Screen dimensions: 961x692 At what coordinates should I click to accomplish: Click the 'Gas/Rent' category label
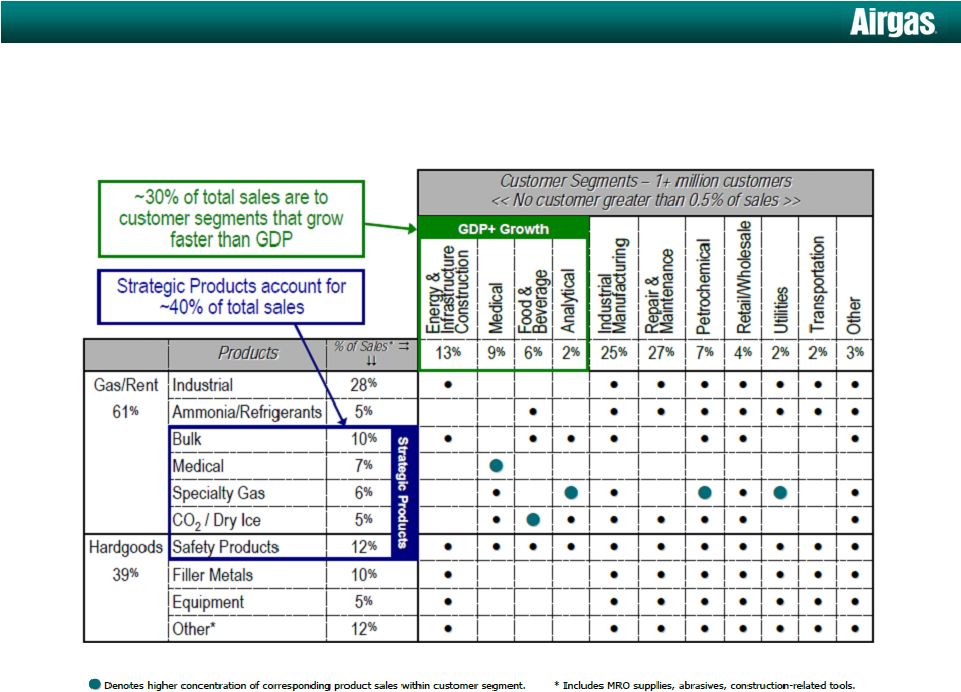tap(125, 385)
